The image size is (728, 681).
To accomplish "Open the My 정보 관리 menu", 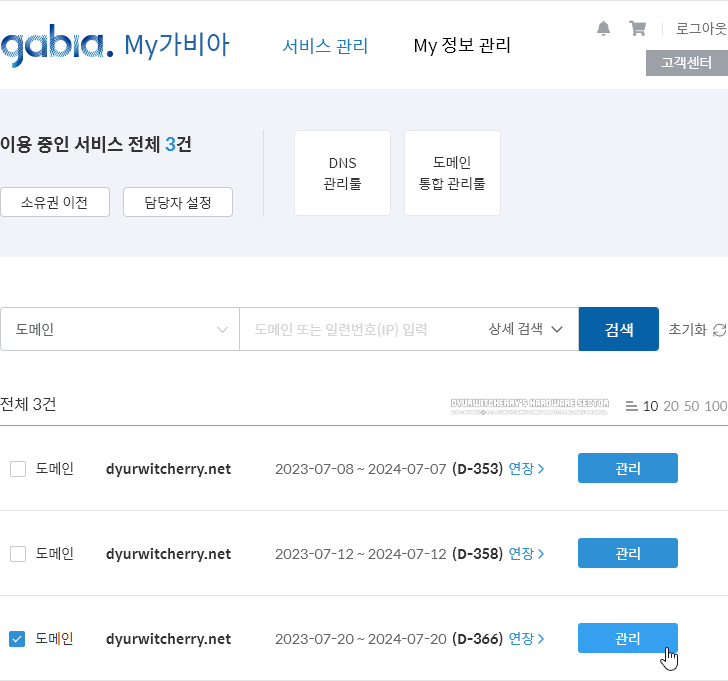I will [x=462, y=45].
